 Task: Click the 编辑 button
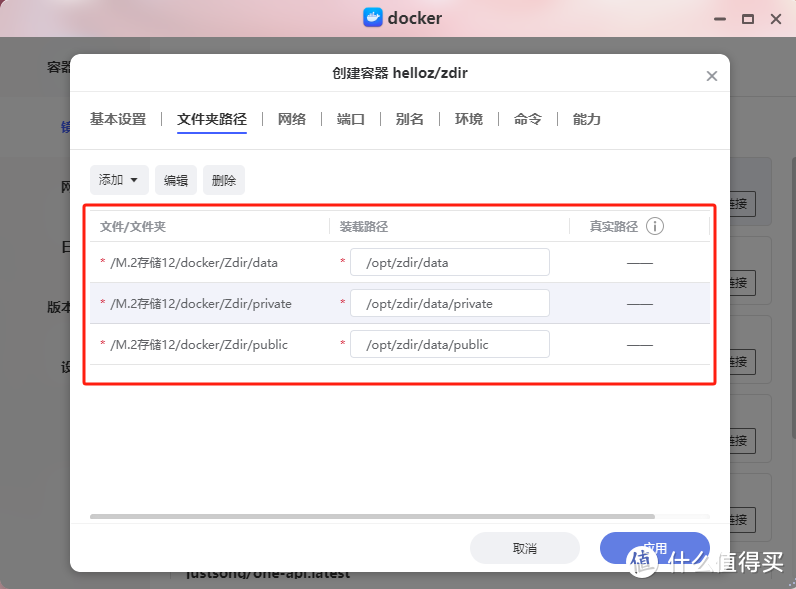176,180
